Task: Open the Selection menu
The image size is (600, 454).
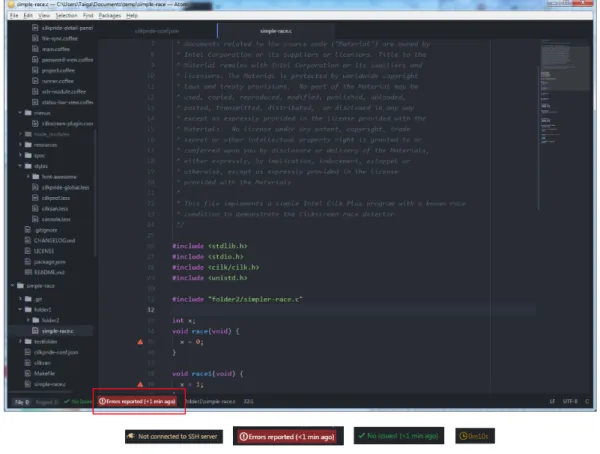Action: coord(66,15)
